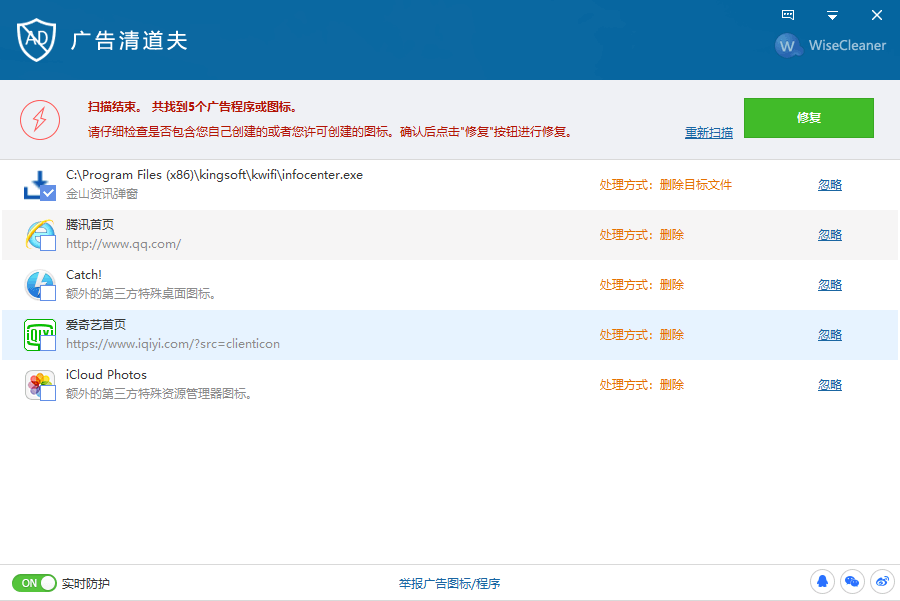This screenshot has height=601, width=900.
Task: Ignore the iCloud Photos item via 忽略
Action: [x=830, y=385]
